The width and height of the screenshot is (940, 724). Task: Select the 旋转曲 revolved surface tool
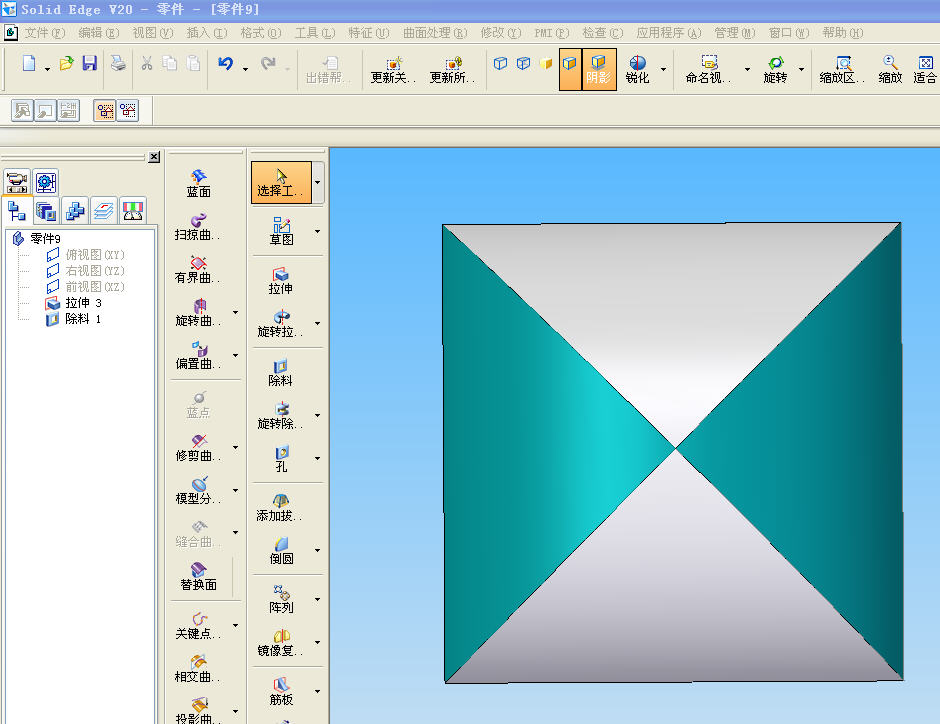198,313
